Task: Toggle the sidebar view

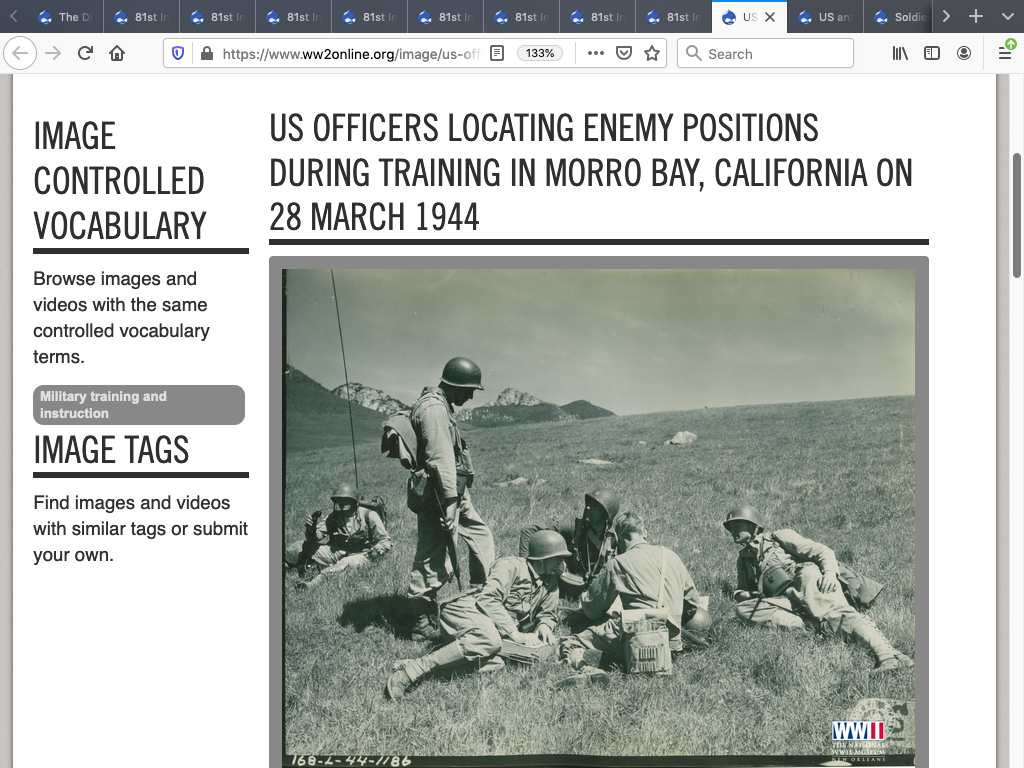Action: tap(932, 54)
